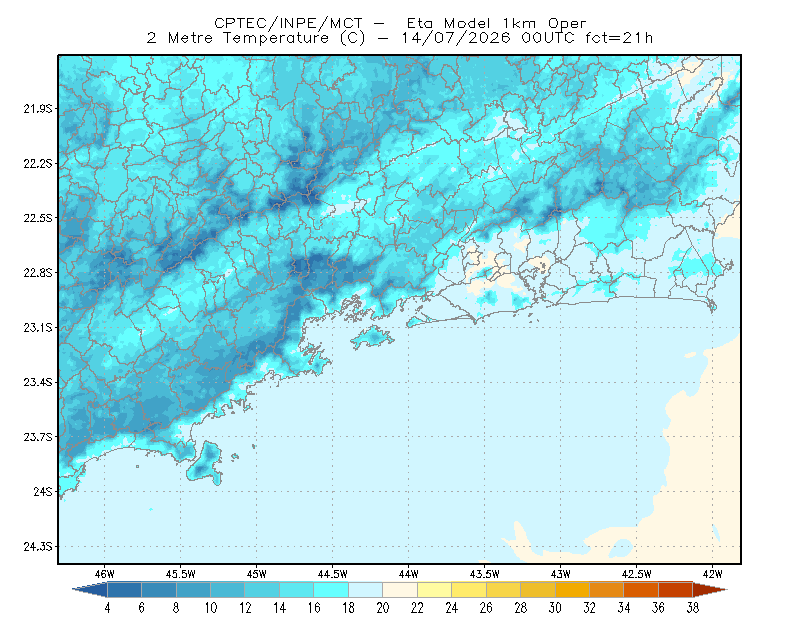Pick the light yellow swatch between 22 and 24
The height and width of the screenshot is (618, 800).
pos(434,590)
